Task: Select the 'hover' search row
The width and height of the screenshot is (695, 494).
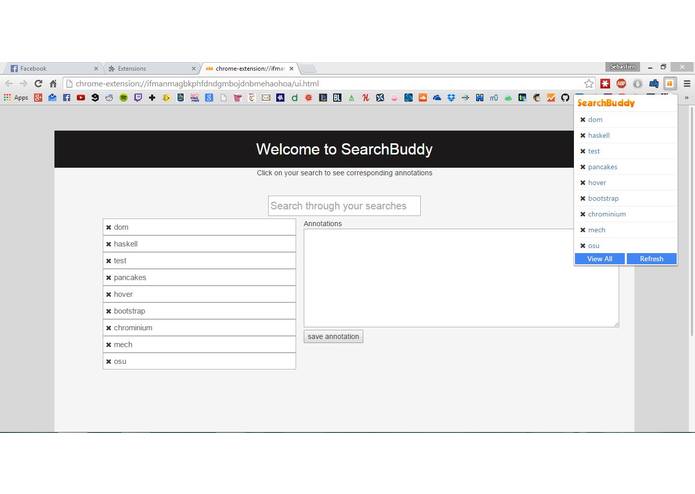Action: pos(199,295)
